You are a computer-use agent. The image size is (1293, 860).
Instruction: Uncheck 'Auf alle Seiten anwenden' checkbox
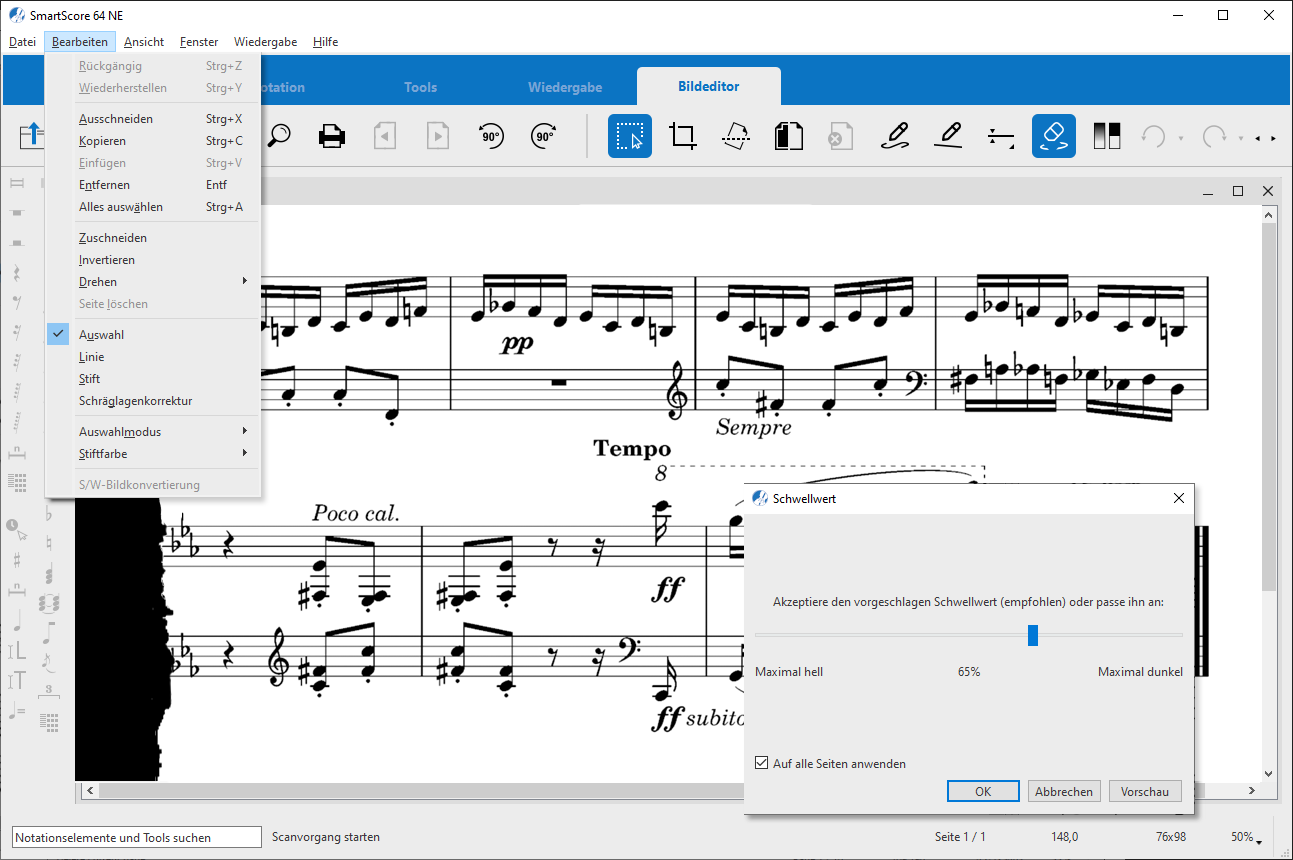coord(762,763)
